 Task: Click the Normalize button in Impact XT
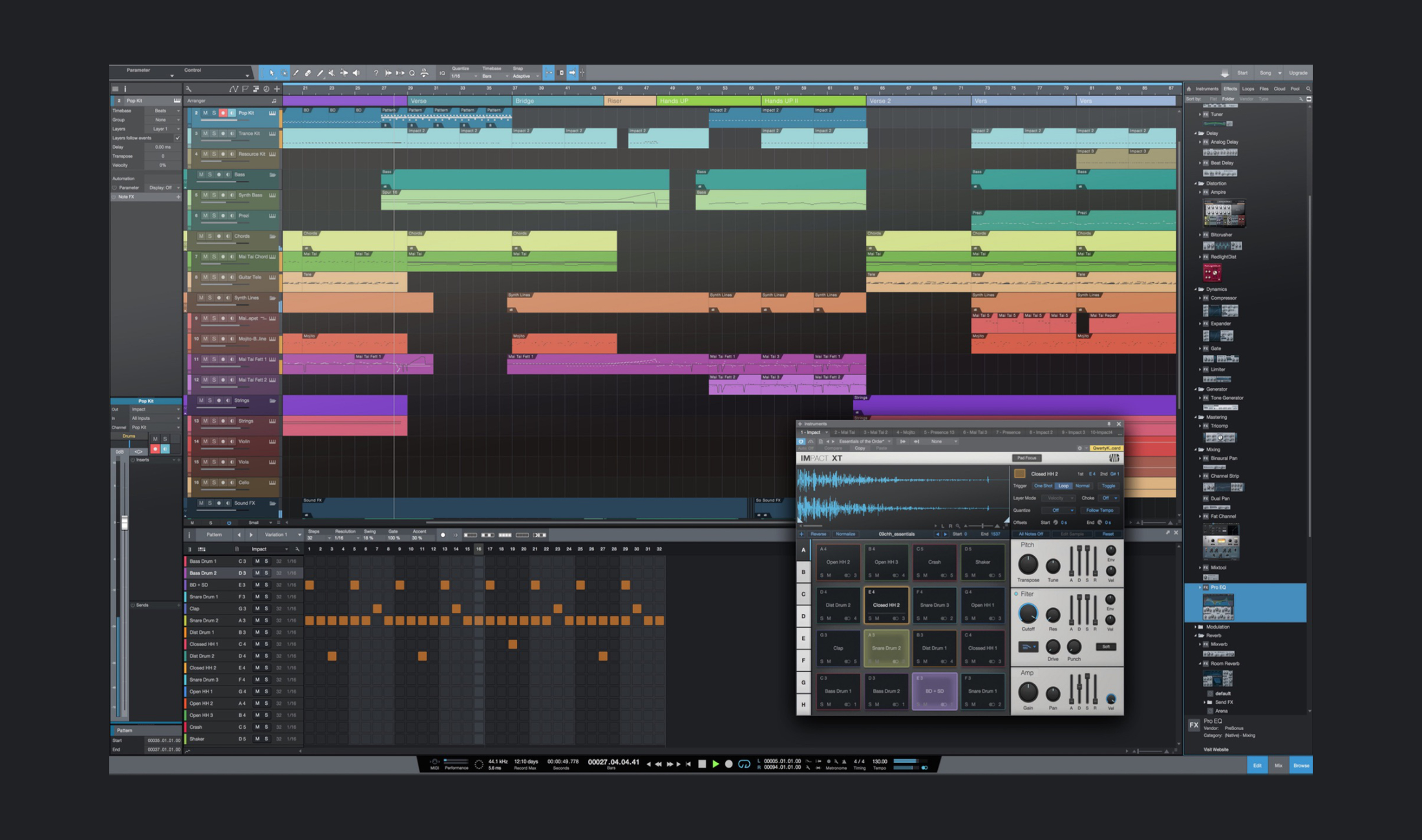[x=845, y=534]
